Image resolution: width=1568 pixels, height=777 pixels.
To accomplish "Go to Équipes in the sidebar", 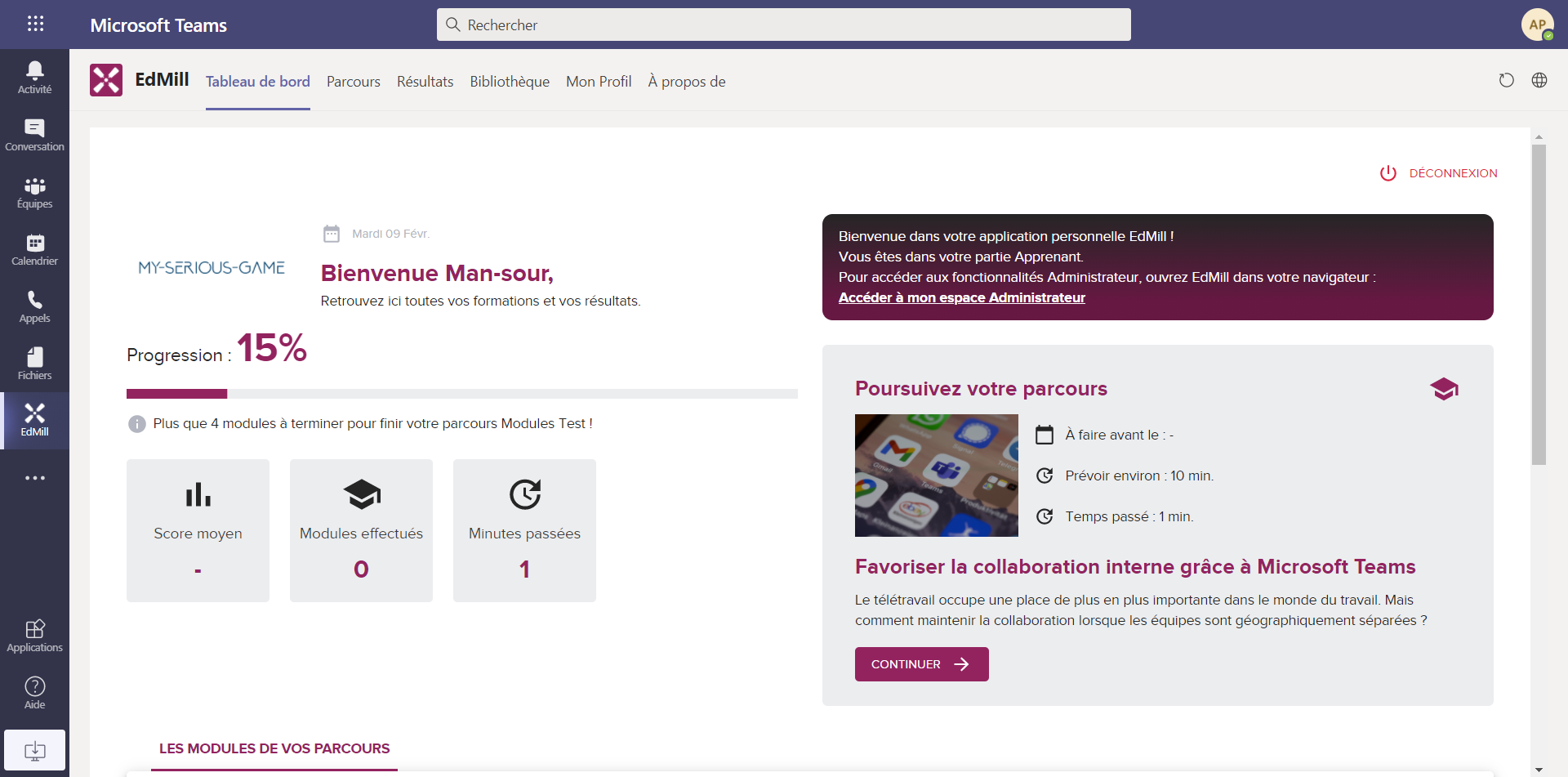I will pos(34,192).
